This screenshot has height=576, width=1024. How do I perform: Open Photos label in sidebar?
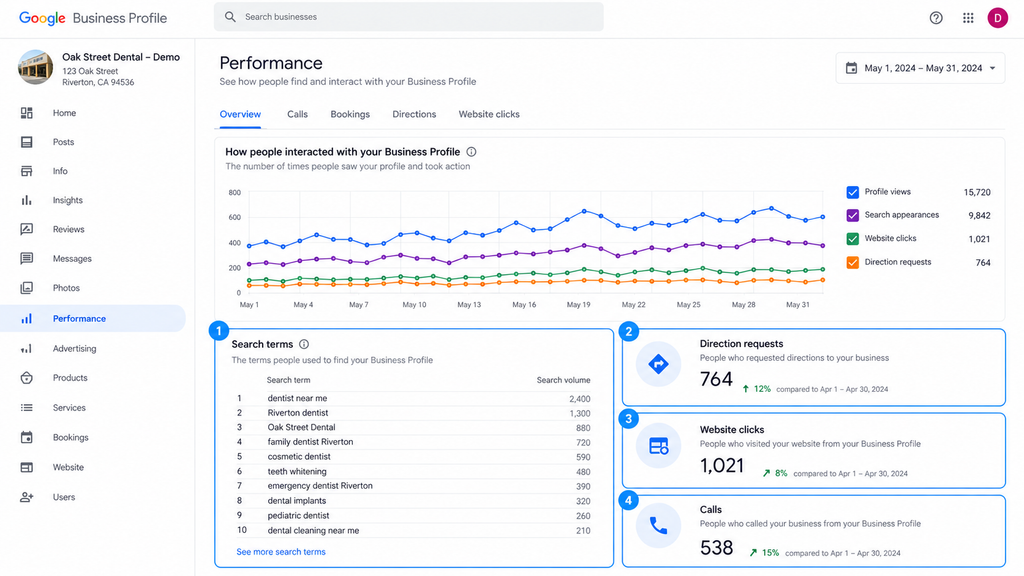click(66, 288)
